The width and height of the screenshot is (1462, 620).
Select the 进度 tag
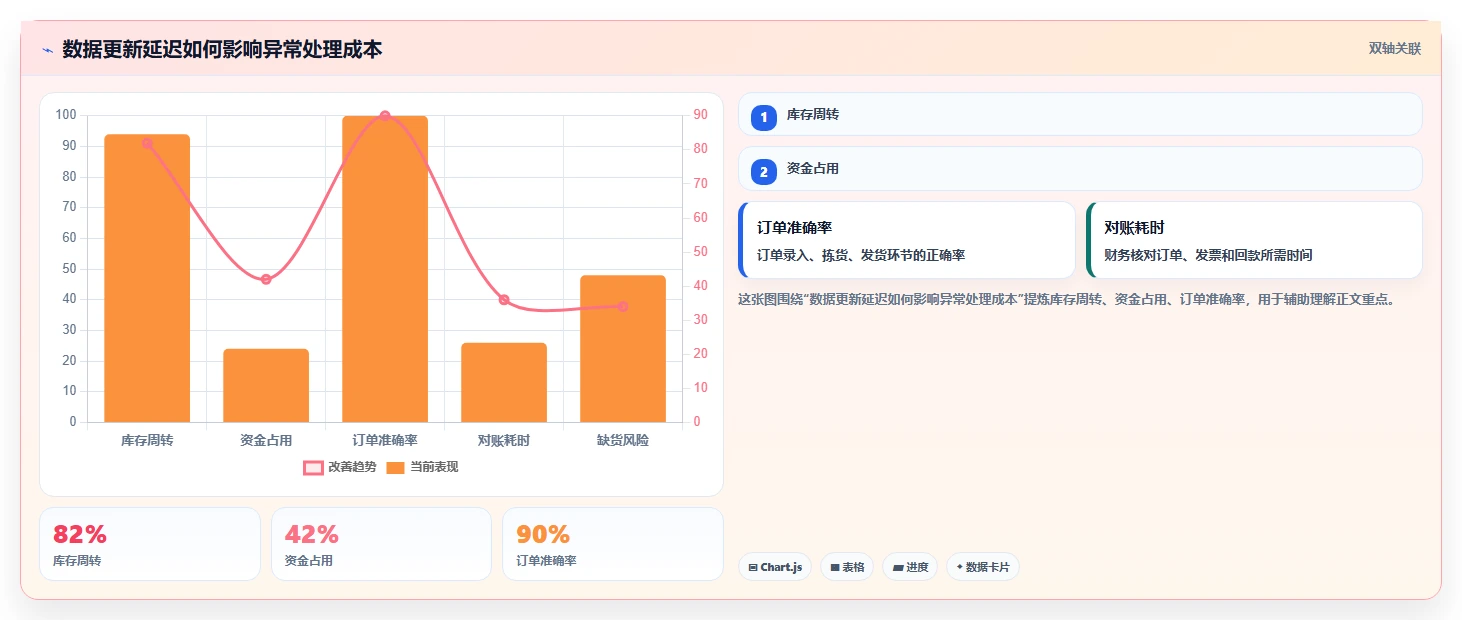coord(910,567)
